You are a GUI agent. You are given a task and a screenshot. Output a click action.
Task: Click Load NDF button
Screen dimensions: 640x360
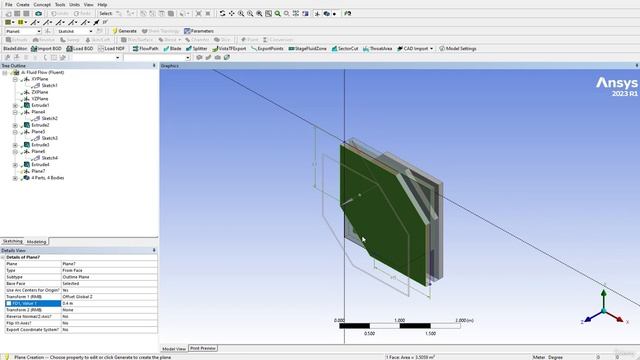(x=111, y=49)
